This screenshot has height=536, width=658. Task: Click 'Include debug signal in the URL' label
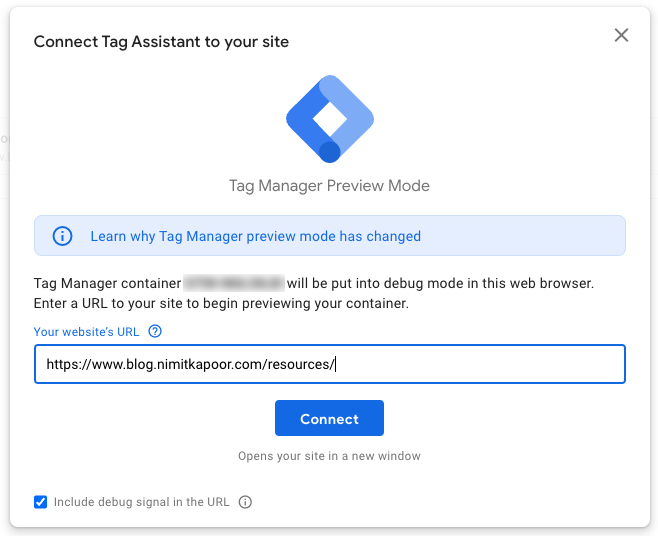click(x=141, y=502)
